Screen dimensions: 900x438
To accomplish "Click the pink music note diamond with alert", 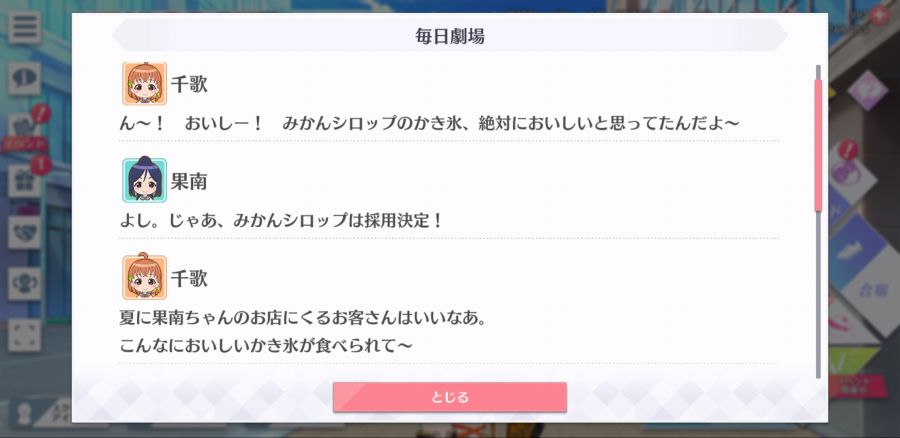I will 851,171.
